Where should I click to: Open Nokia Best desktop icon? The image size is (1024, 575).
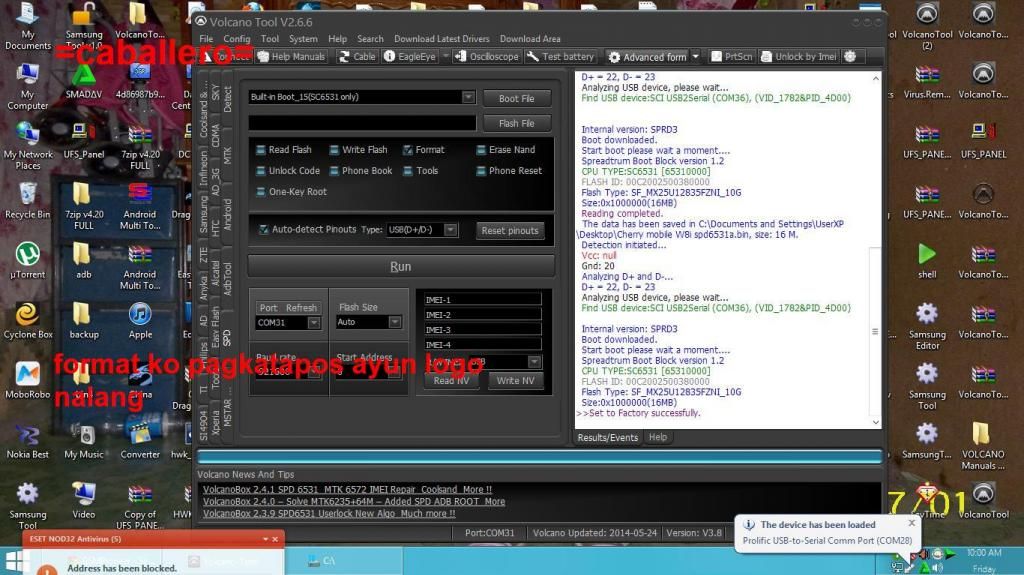(x=27, y=441)
